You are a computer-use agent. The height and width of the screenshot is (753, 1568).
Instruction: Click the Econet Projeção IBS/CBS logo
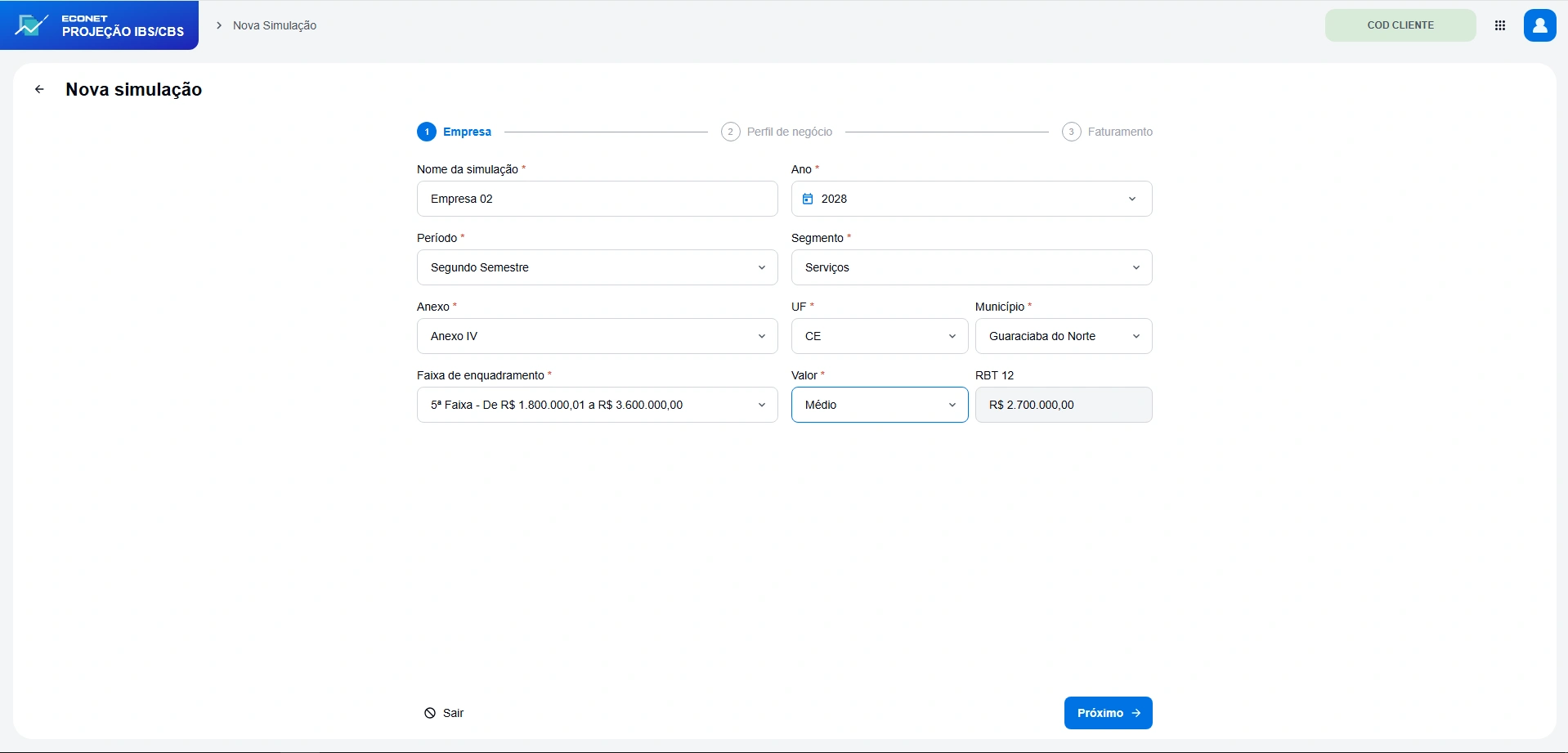pos(99,25)
